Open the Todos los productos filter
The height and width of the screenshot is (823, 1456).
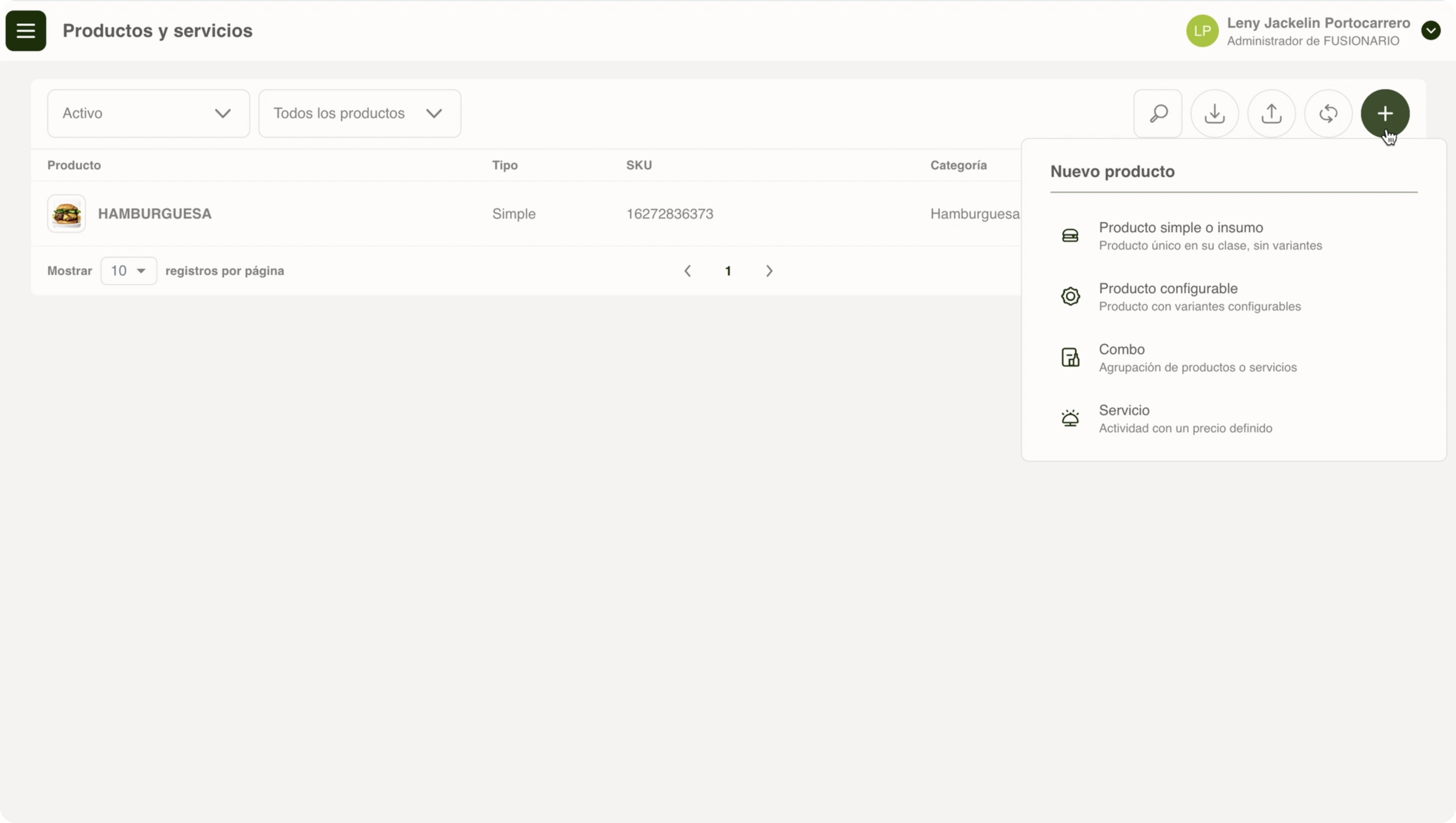pos(359,114)
